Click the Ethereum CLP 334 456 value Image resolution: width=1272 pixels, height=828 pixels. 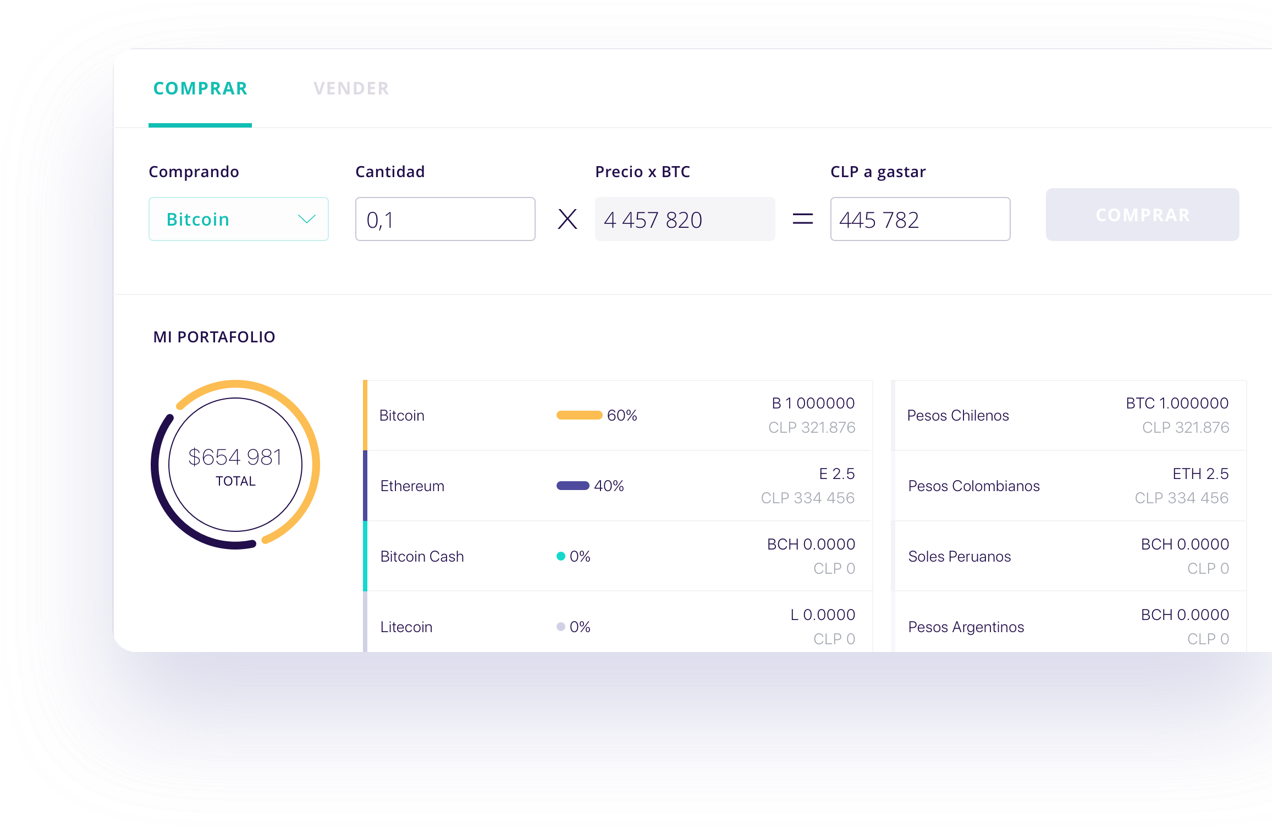[x=808, y=498]
